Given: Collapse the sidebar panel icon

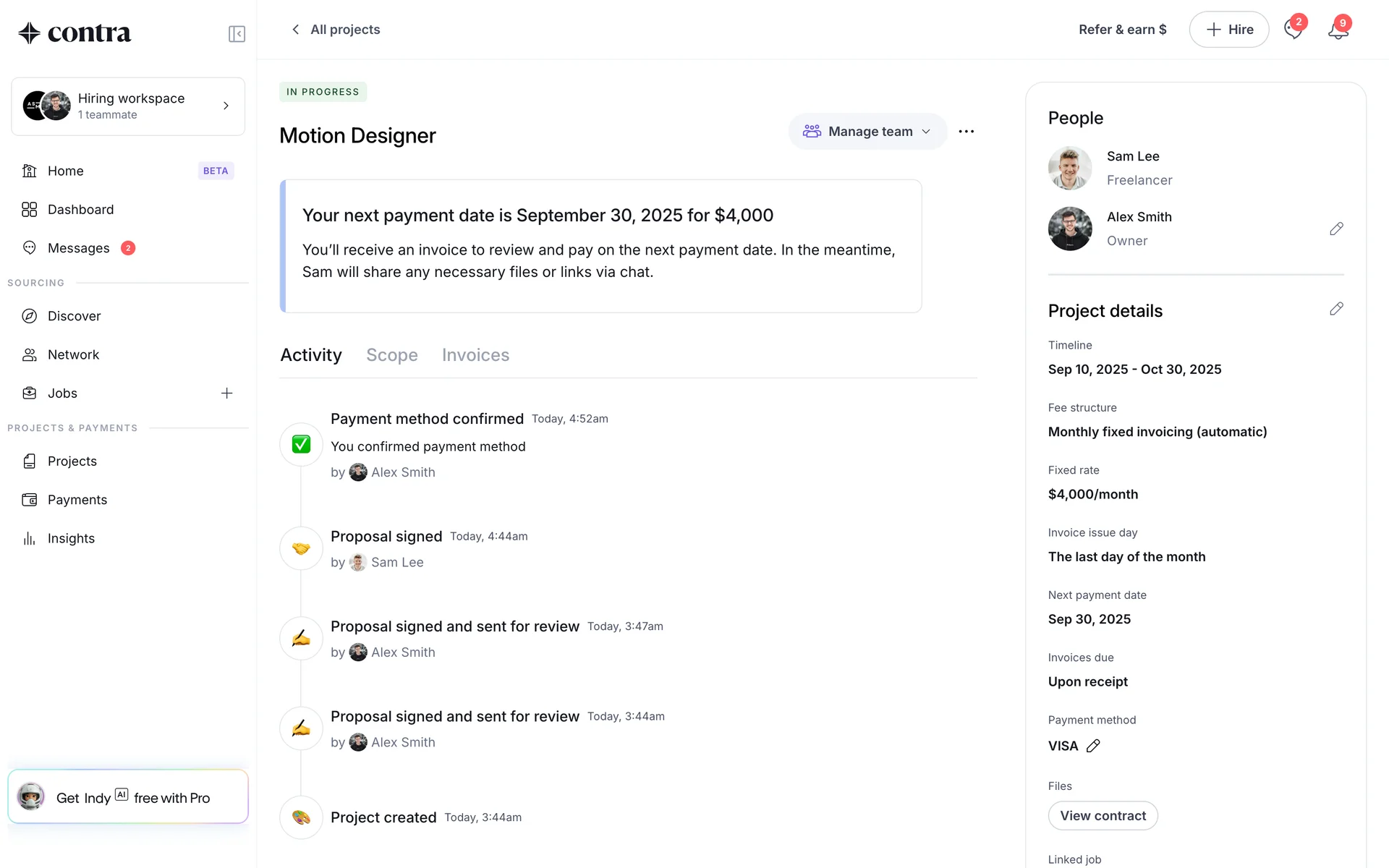Looking at the screenshot, I should pyautogui.click(x=237, y=34).
